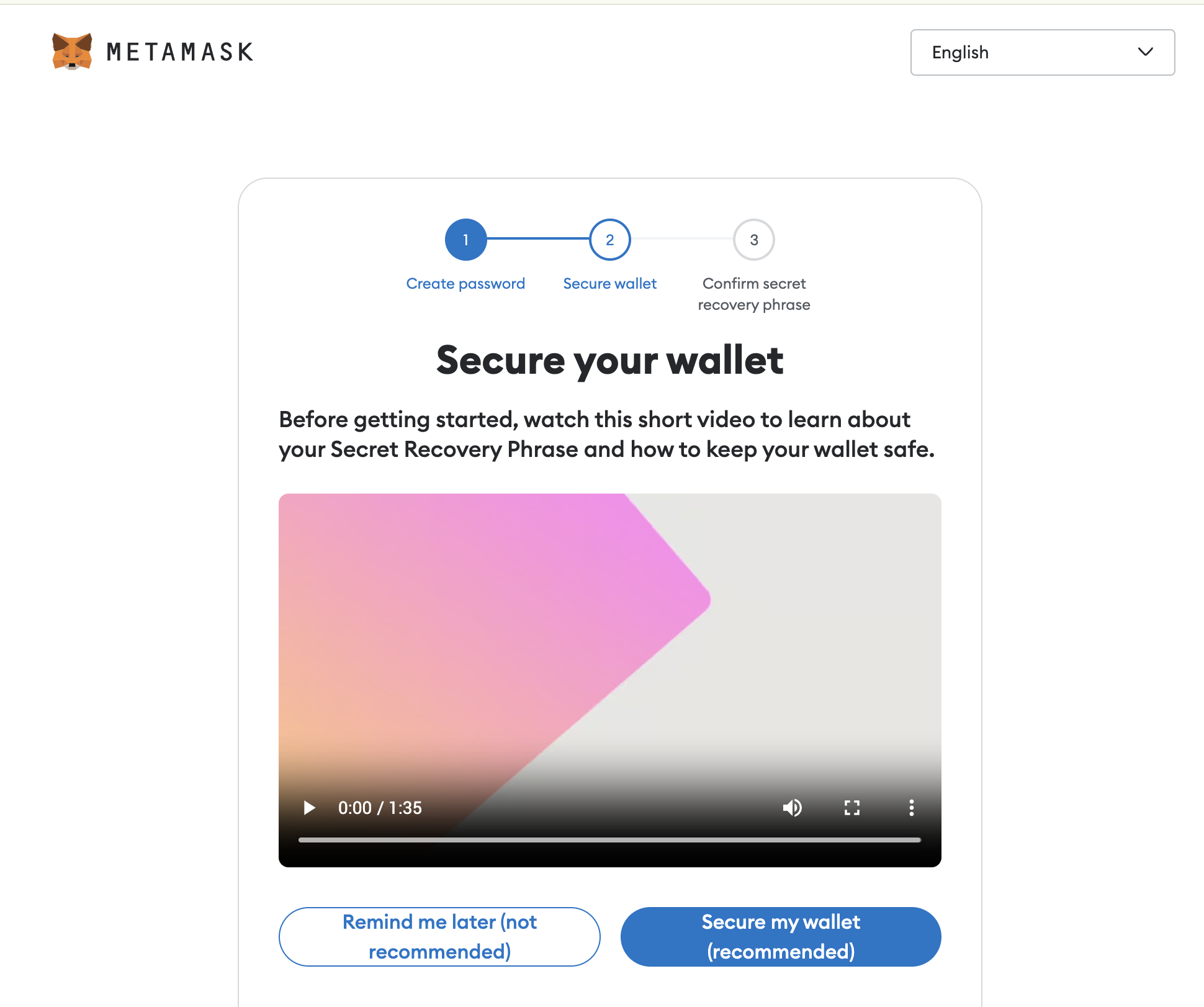Click the 0:00 / 1:35 time display

[x=380, y=808]
